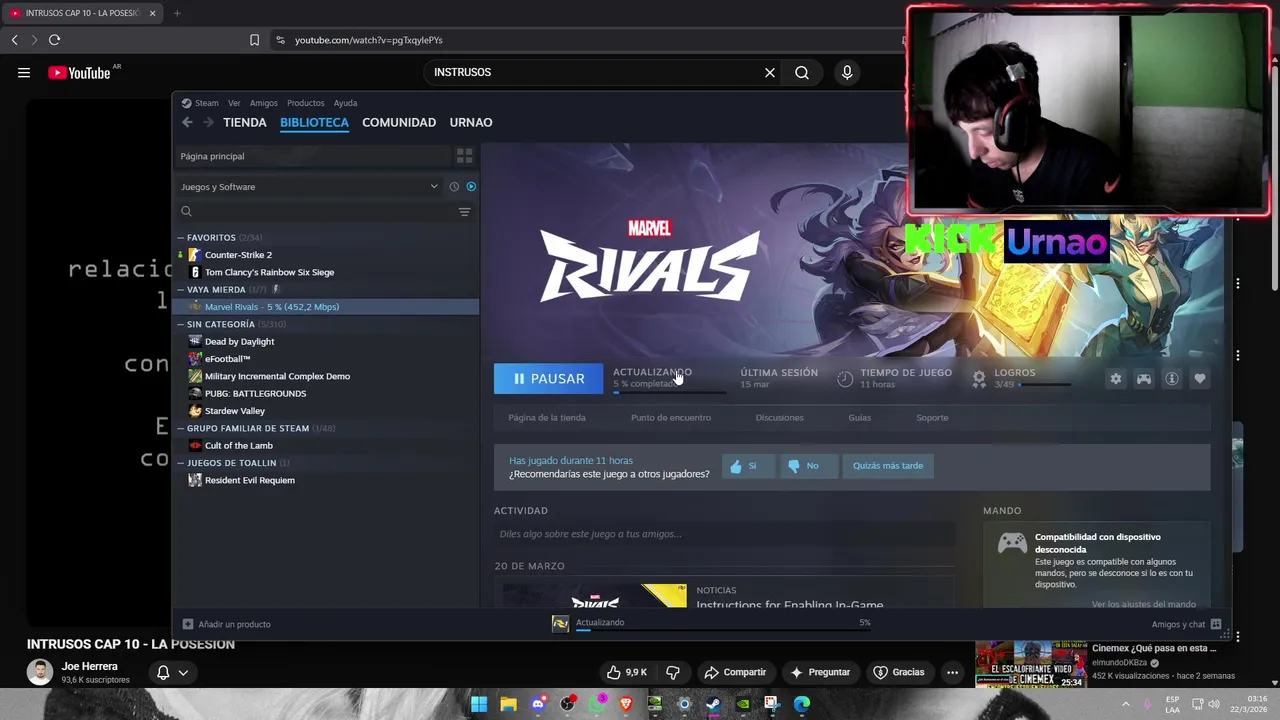Clear the YouTube search text
The height and width of the screenshot is (720, 1280).
[x=770, y=72]
